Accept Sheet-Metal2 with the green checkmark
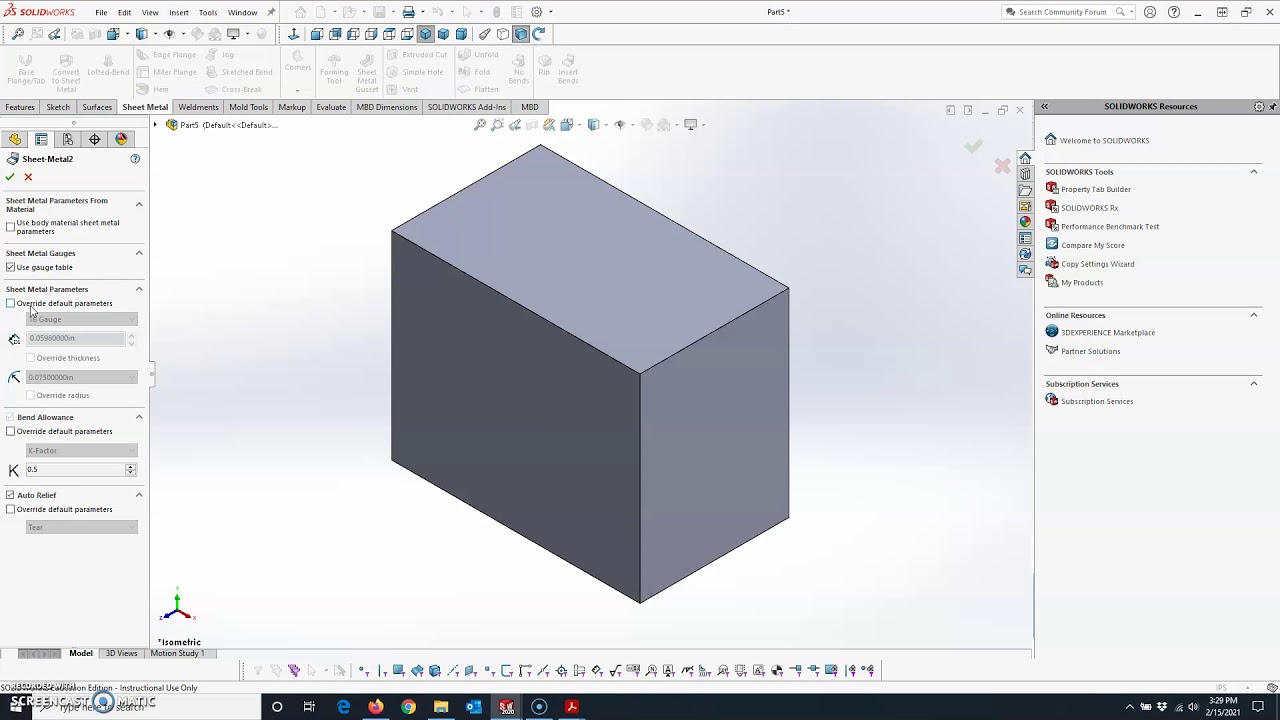1280x720 pixels. [10, 177]
